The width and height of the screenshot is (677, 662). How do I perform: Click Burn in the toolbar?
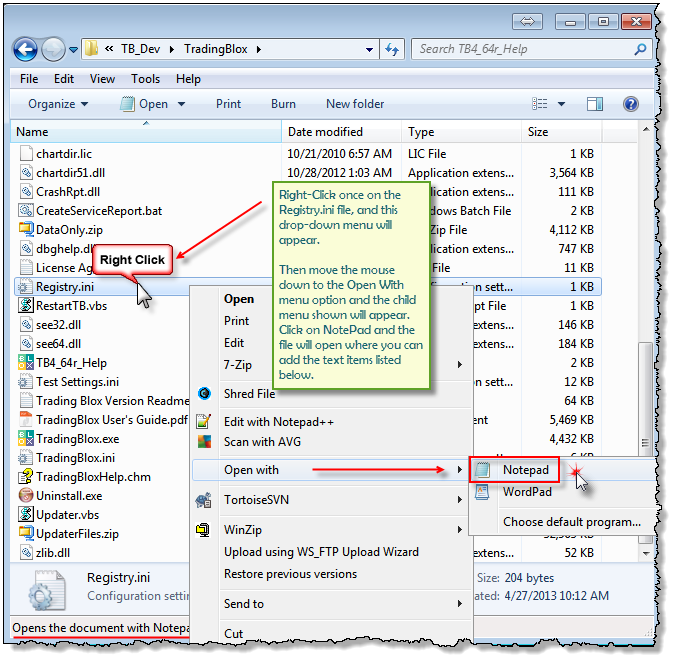(283, 104)
